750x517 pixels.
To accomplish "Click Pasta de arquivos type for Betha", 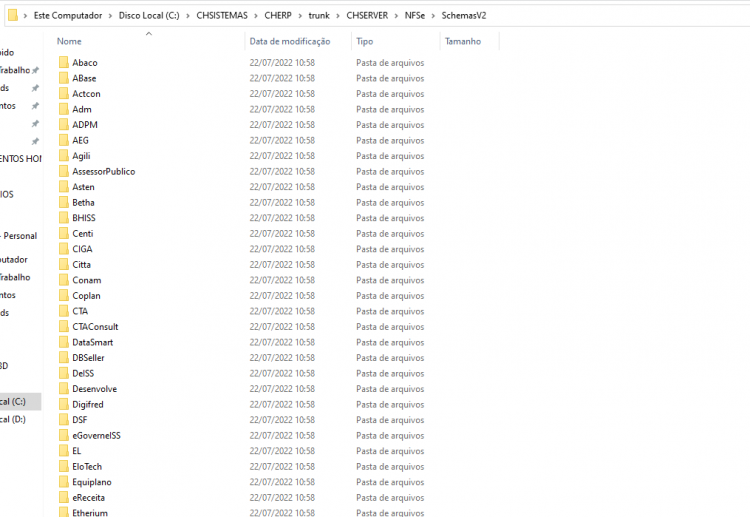I will [x=390, y=202].
